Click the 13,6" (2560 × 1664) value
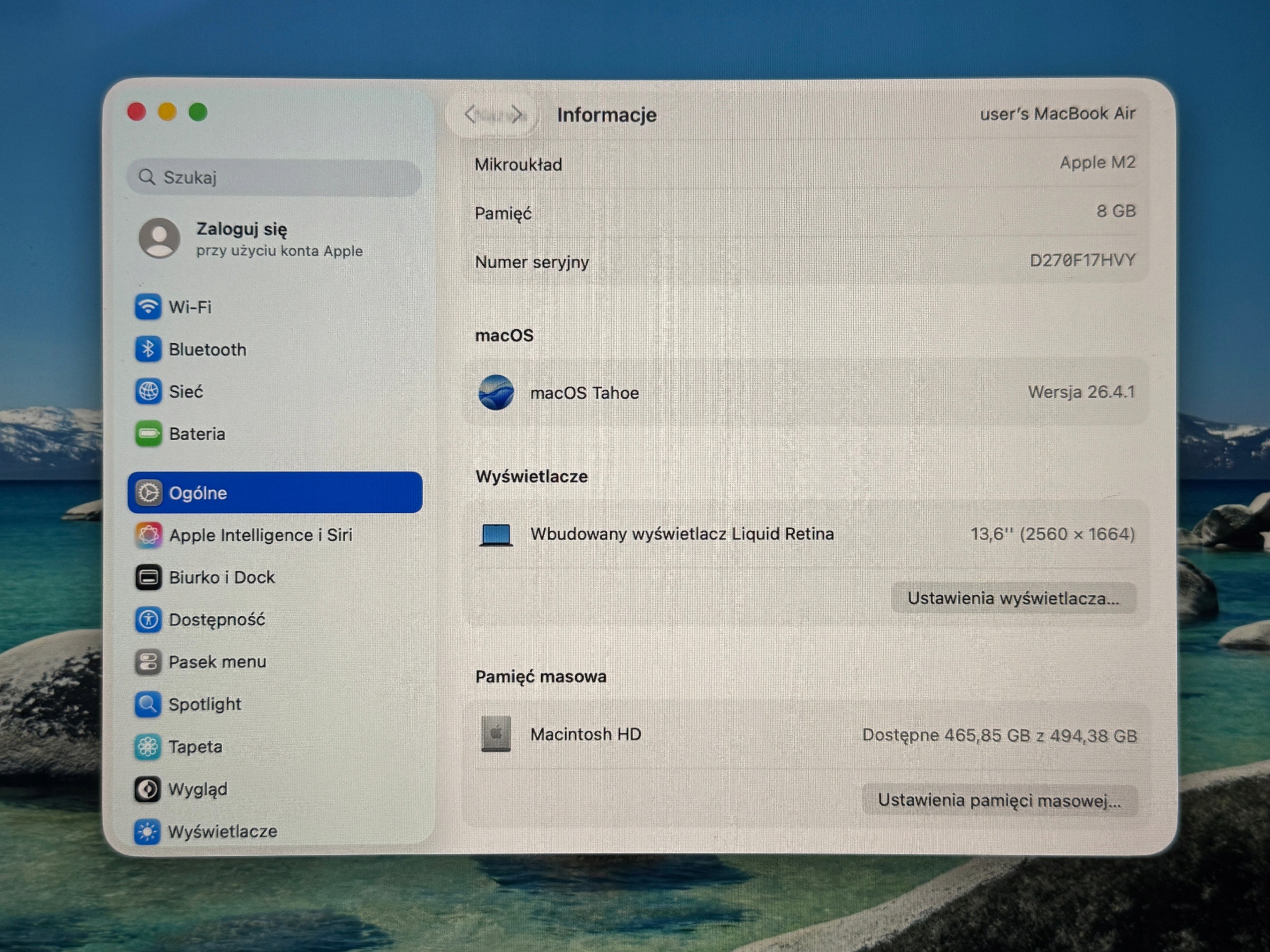 point(1053,534)
